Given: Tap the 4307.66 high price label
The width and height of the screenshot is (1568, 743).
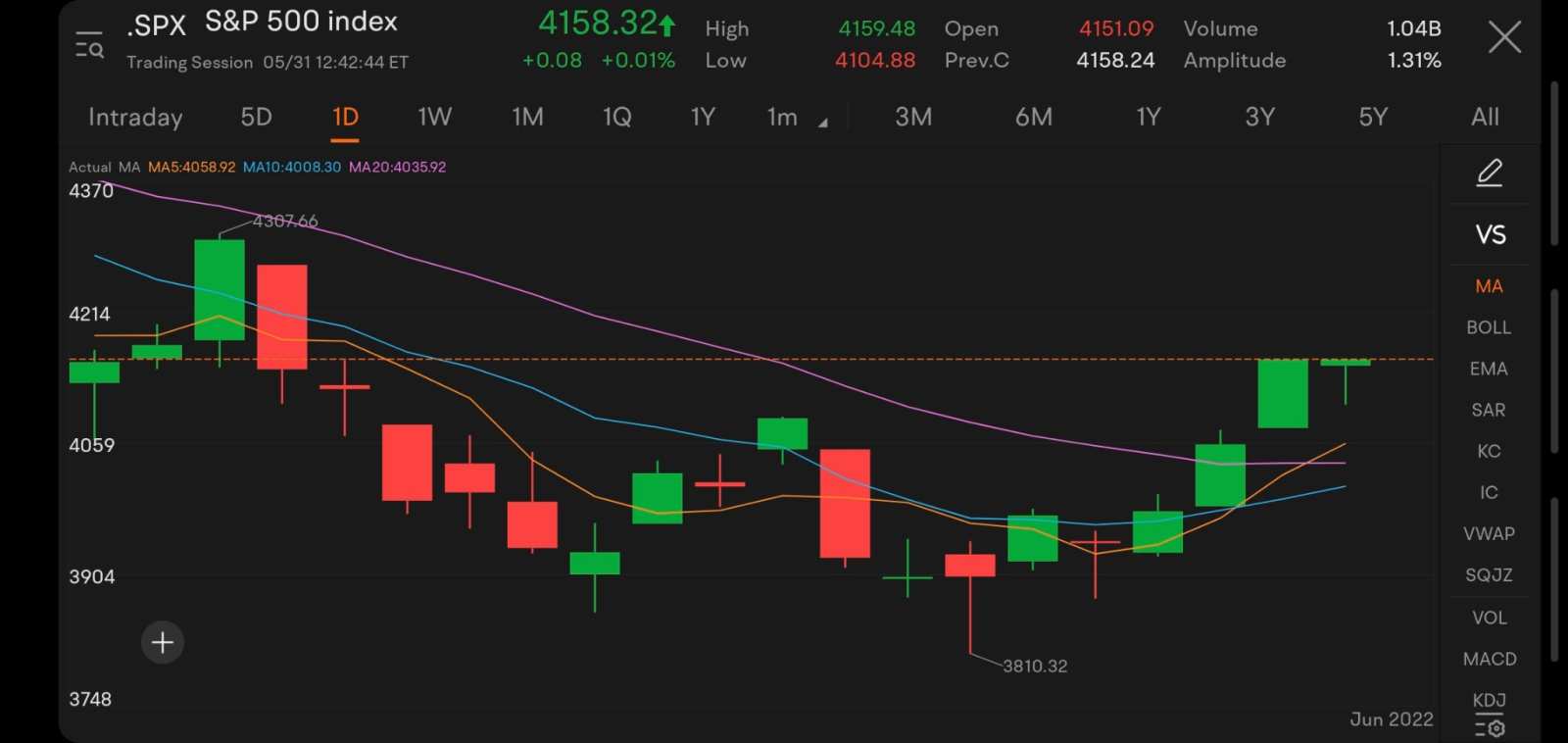Looking at the screenshot, I should click(x=285, y=222).
